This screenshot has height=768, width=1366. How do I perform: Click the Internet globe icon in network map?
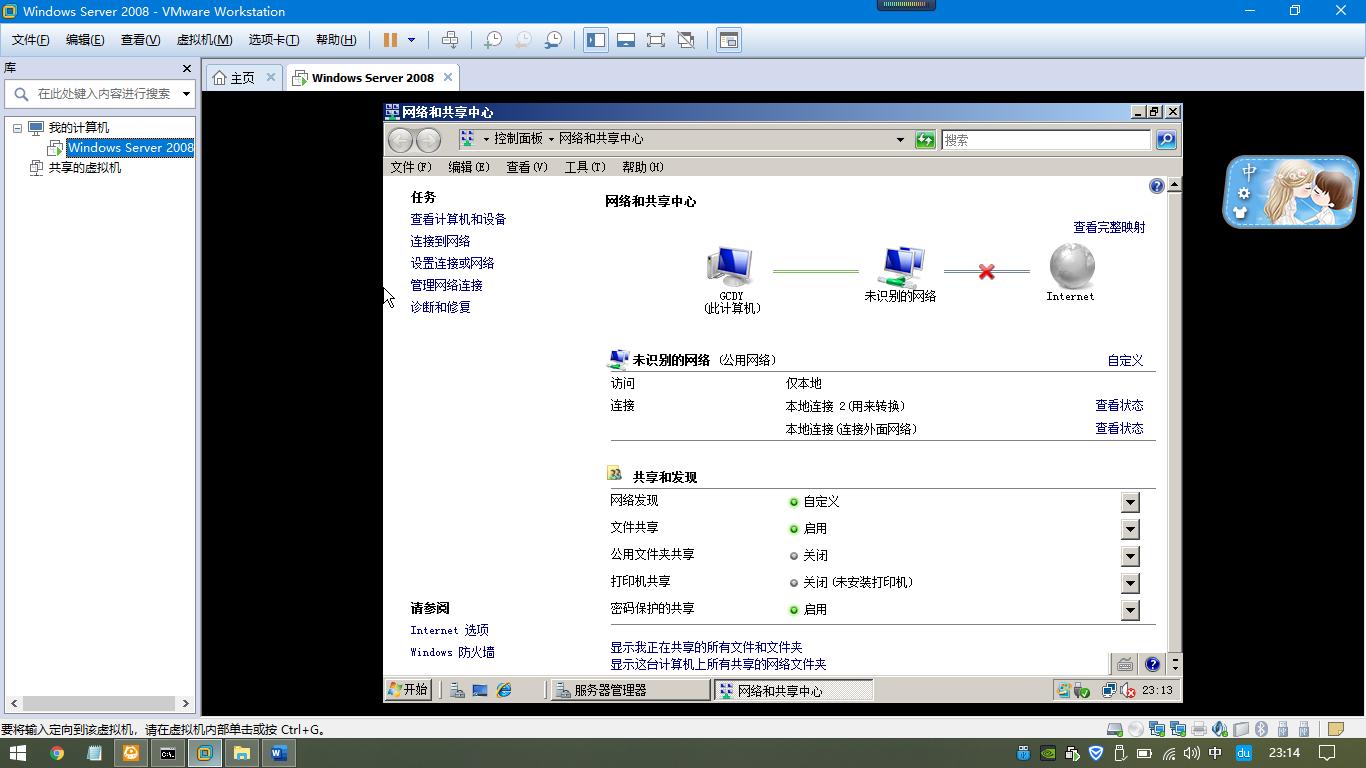(1072, 266)
